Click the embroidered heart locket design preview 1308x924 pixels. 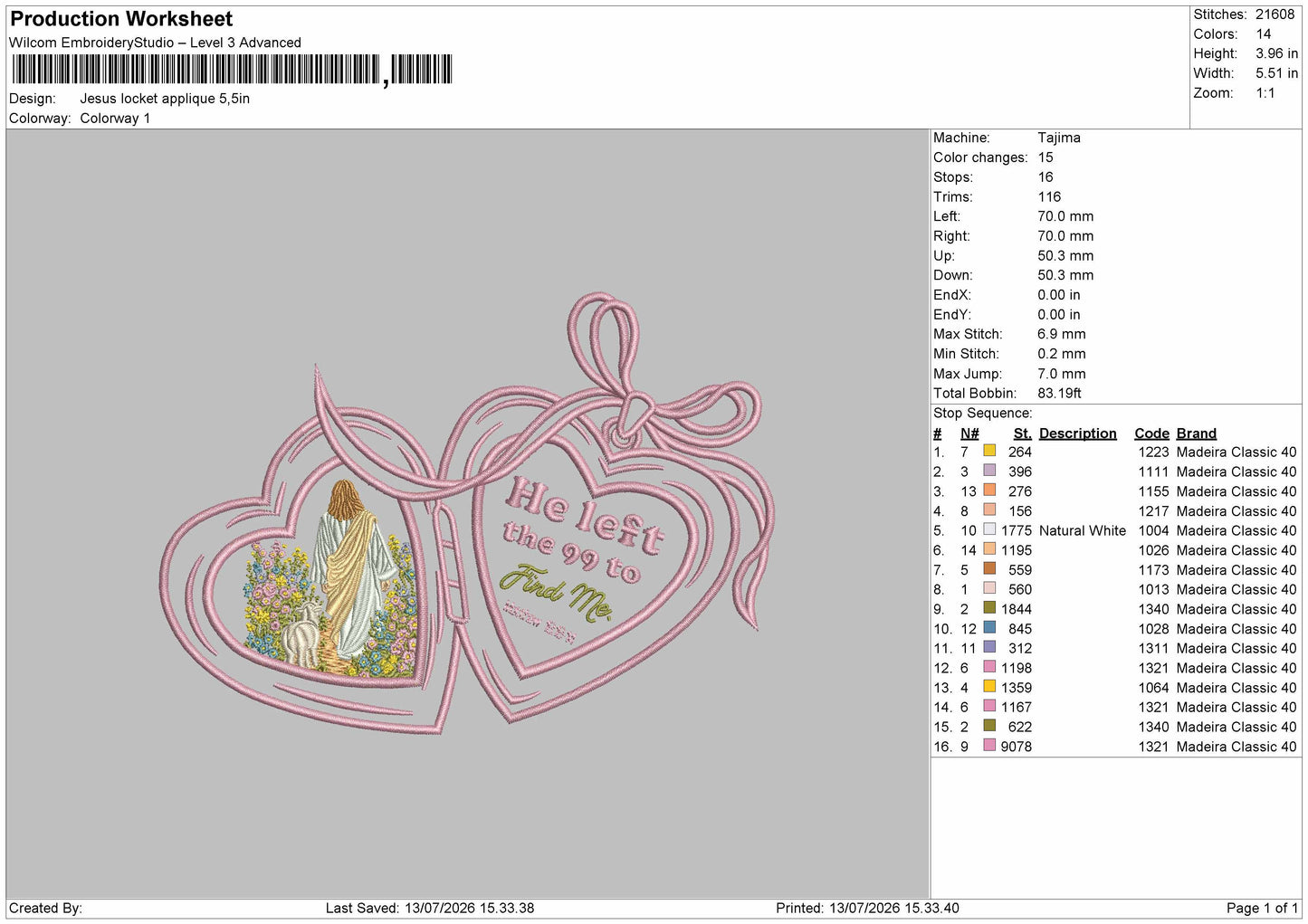(467, 513)
